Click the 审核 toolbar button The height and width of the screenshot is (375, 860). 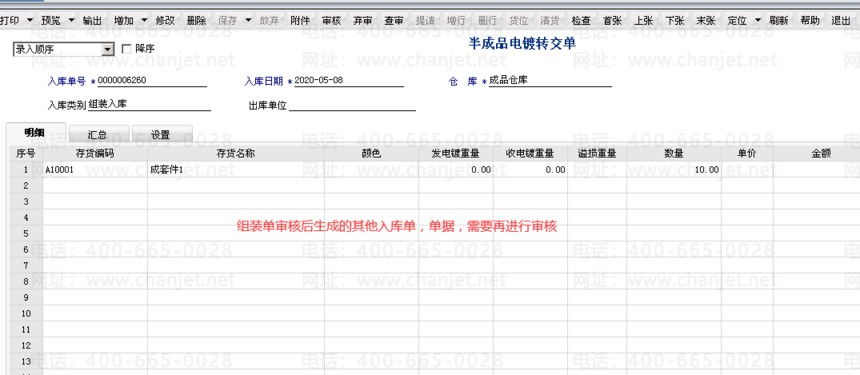click(331, 21)
